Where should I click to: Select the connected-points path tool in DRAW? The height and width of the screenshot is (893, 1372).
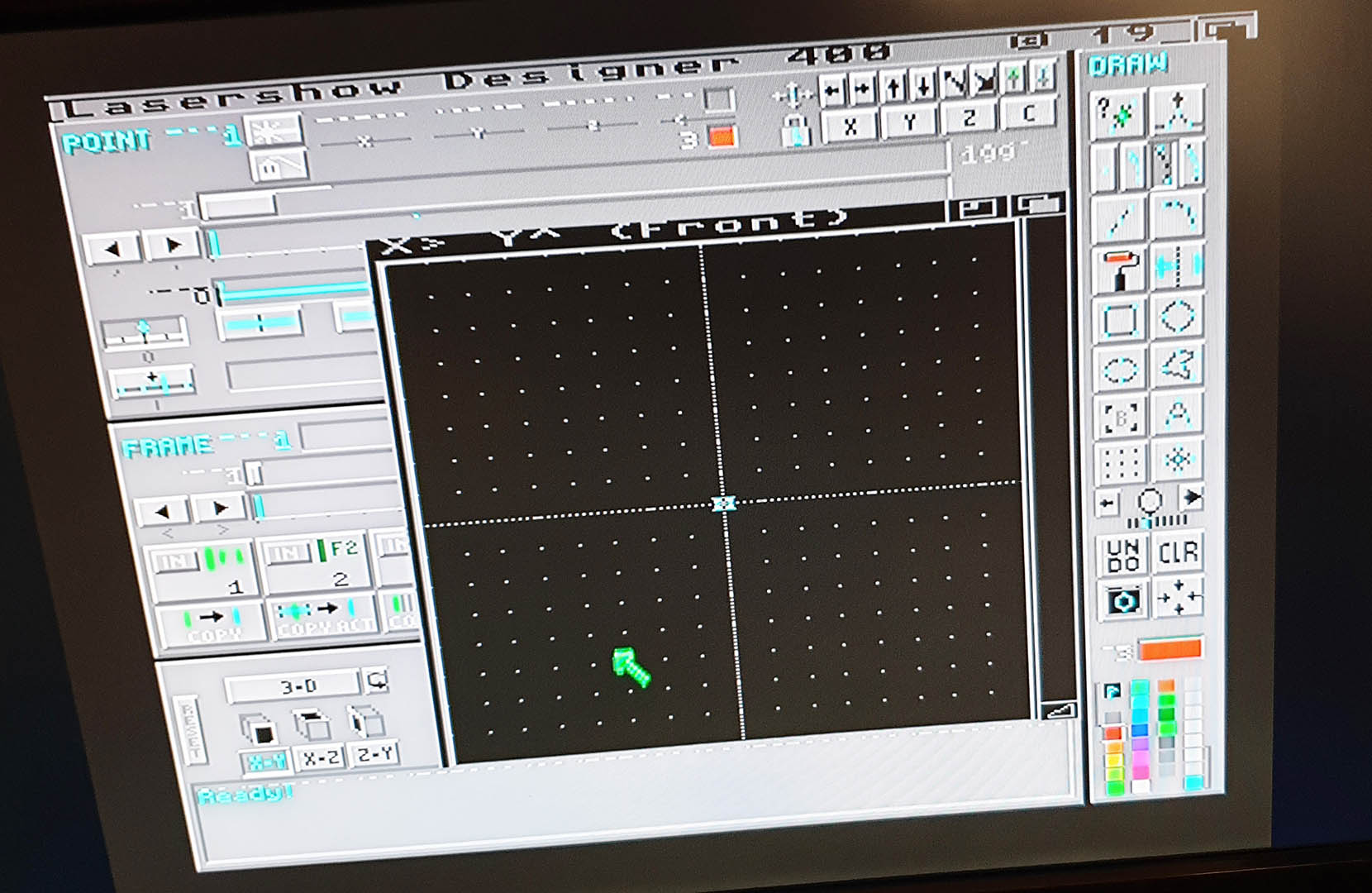(x=1177, y=111)
